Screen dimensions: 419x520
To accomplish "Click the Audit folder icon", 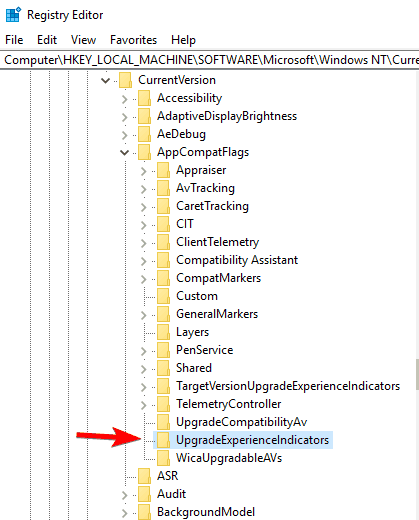I will pyautogui.click(x=144, y=494).
